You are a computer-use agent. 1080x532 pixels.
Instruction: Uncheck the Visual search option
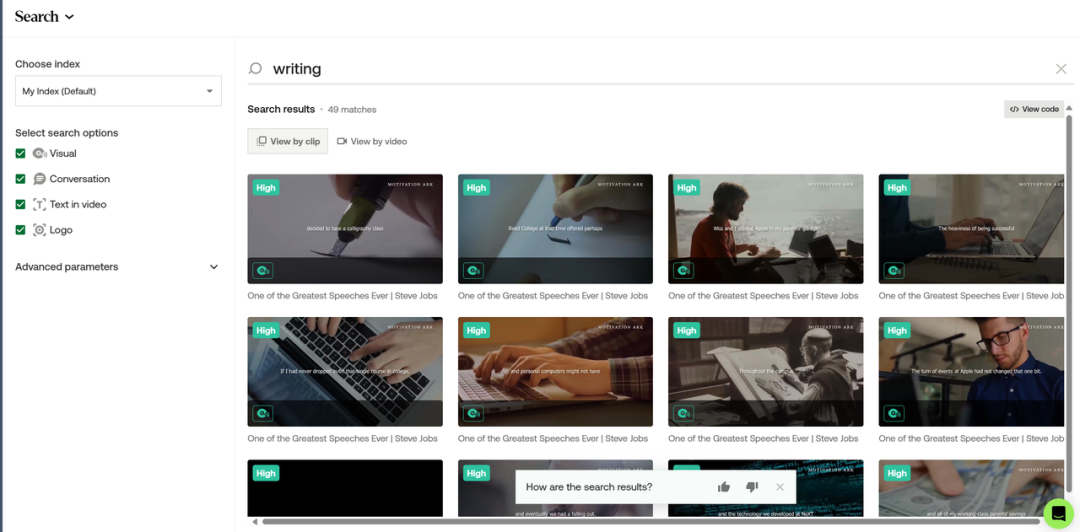tap(21, 154)
